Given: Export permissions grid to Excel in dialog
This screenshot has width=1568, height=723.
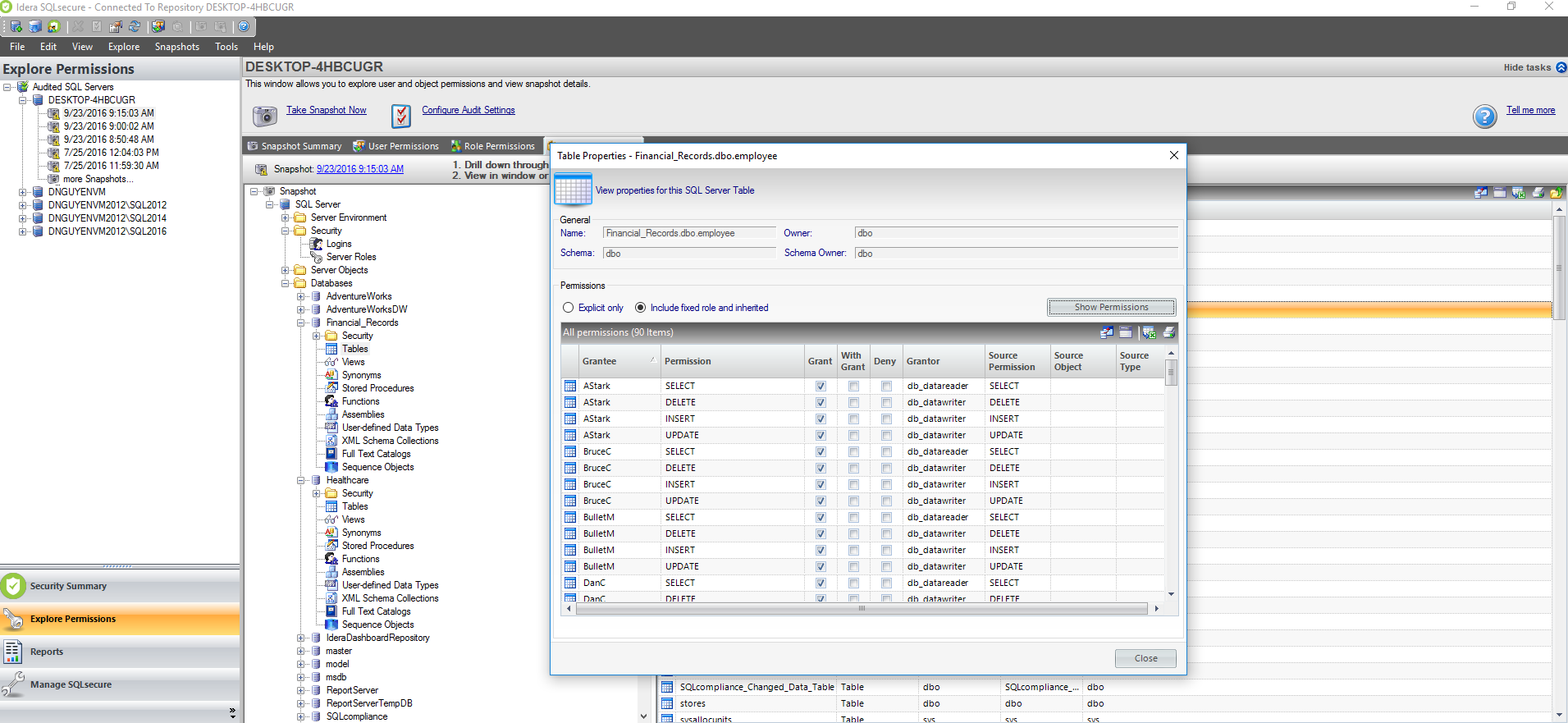Looking at the screenshot, I should point(1149,332).
